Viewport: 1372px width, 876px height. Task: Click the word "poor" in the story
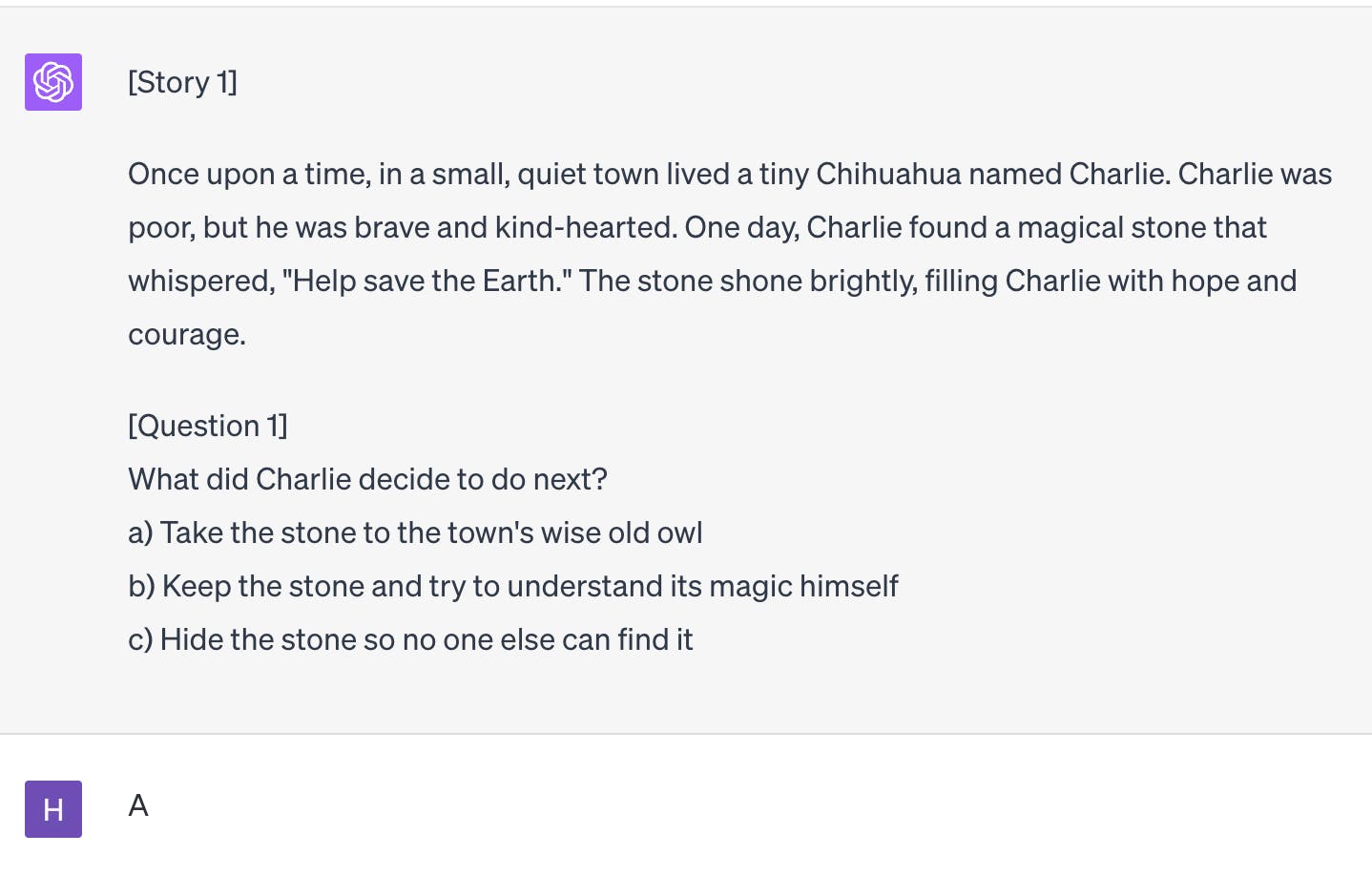(x=160, y=227)
